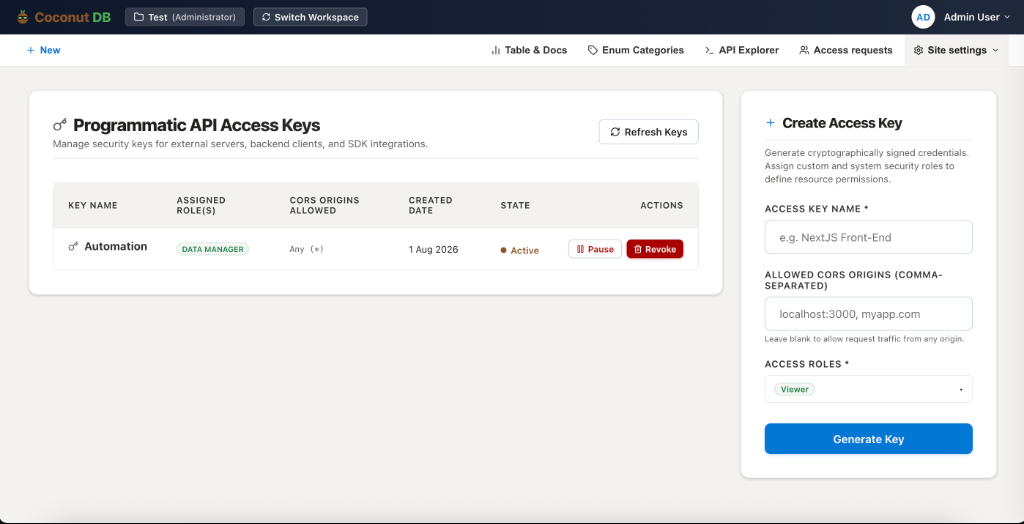This screenshot has width=1024, height=524.
Task: Click the tag icon of Enum Categories
Action: 593,50
